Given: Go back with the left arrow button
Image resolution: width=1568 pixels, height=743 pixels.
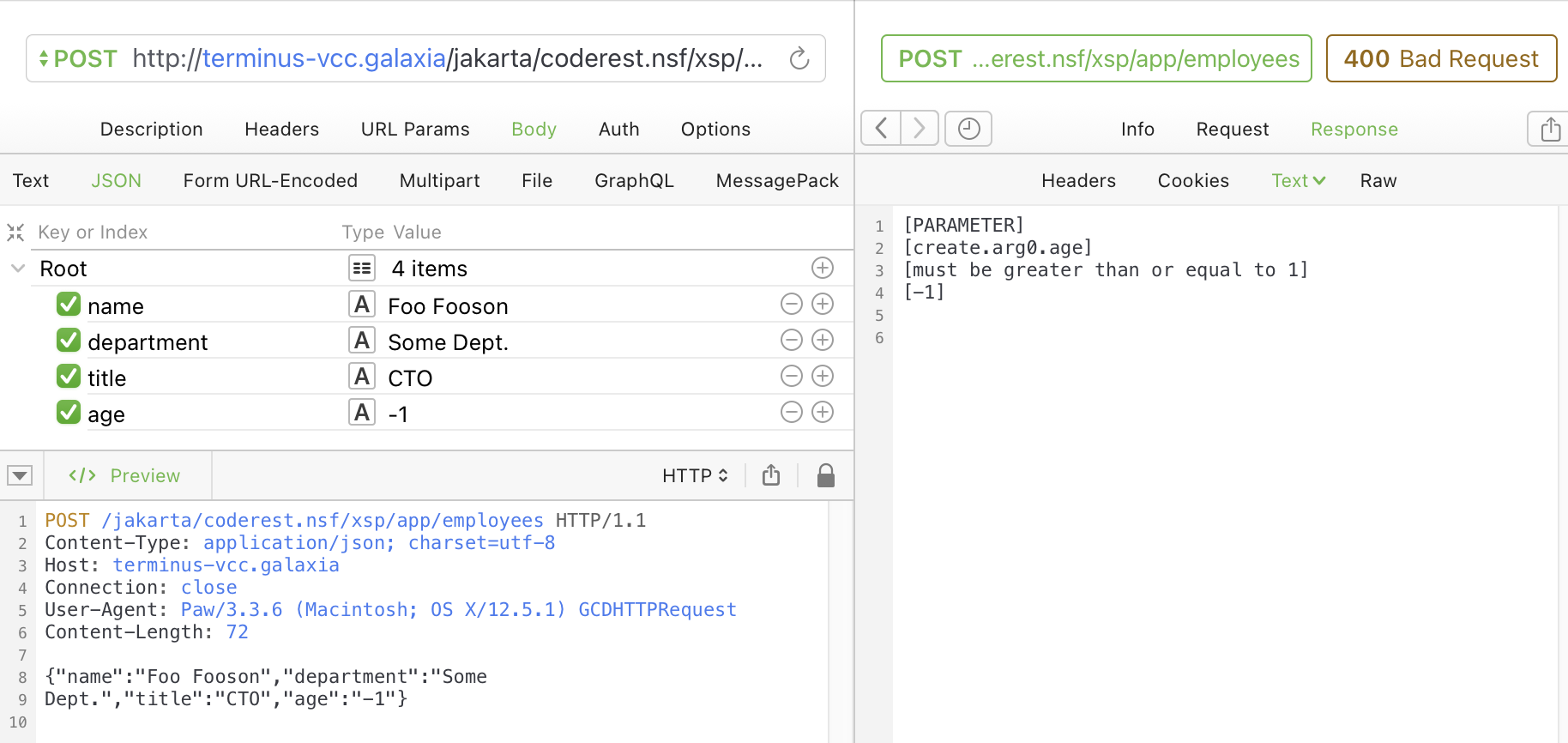Looking at the screenshot, I should tap(881, 129).
